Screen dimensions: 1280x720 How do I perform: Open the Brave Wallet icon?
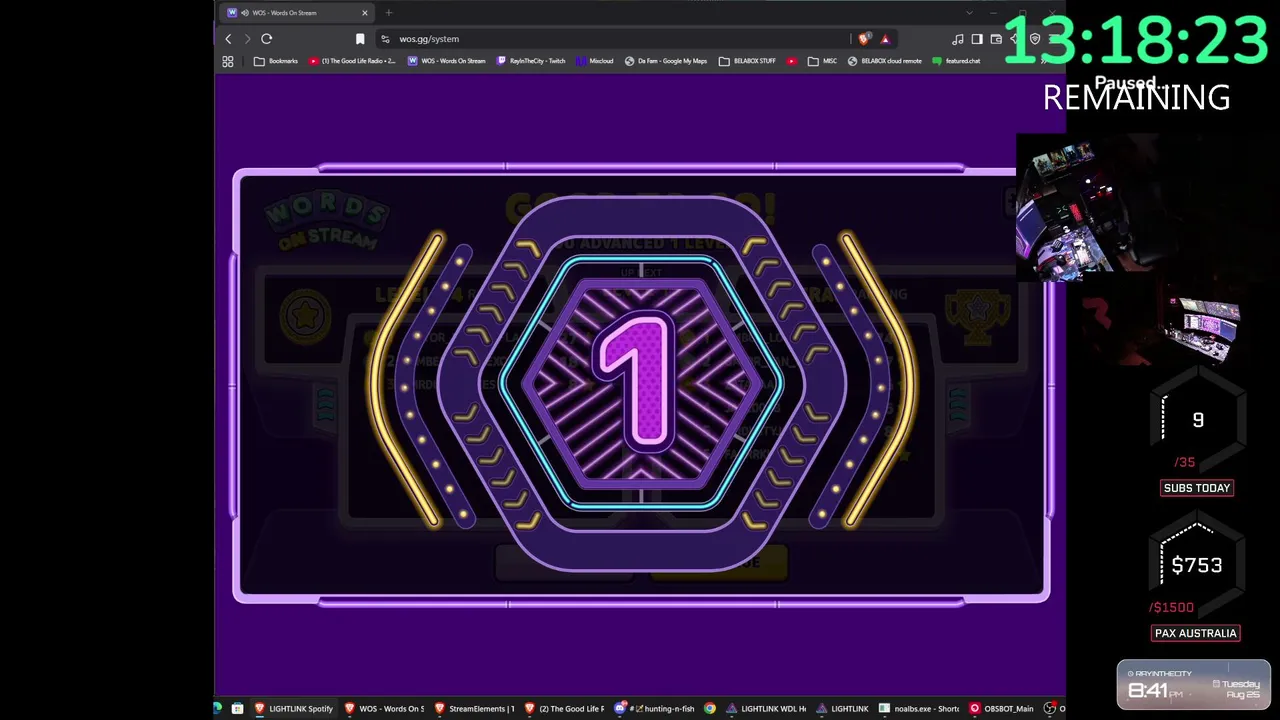(x=996, y=39)
